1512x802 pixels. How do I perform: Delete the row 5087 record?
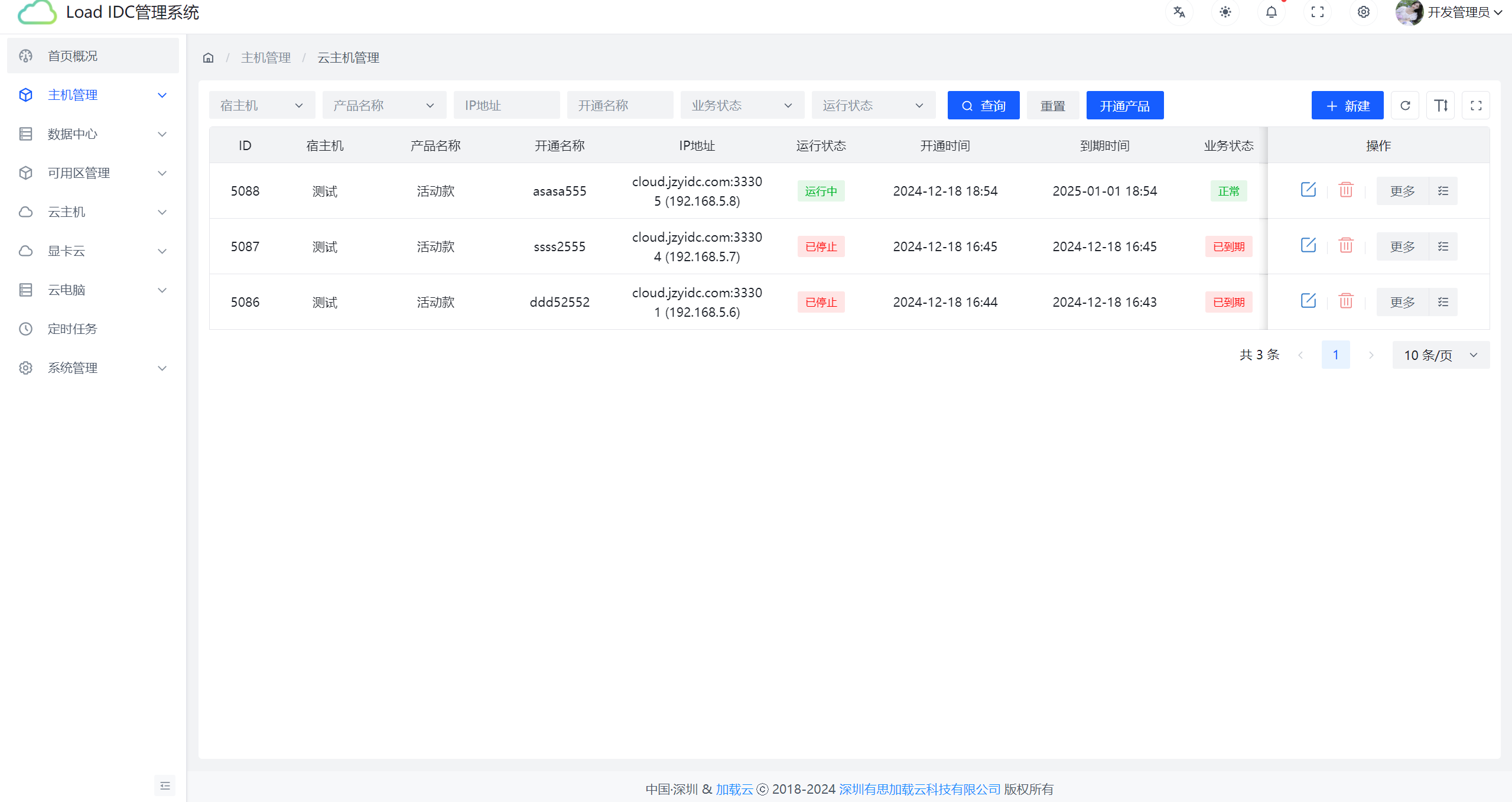coord(1346,246)
